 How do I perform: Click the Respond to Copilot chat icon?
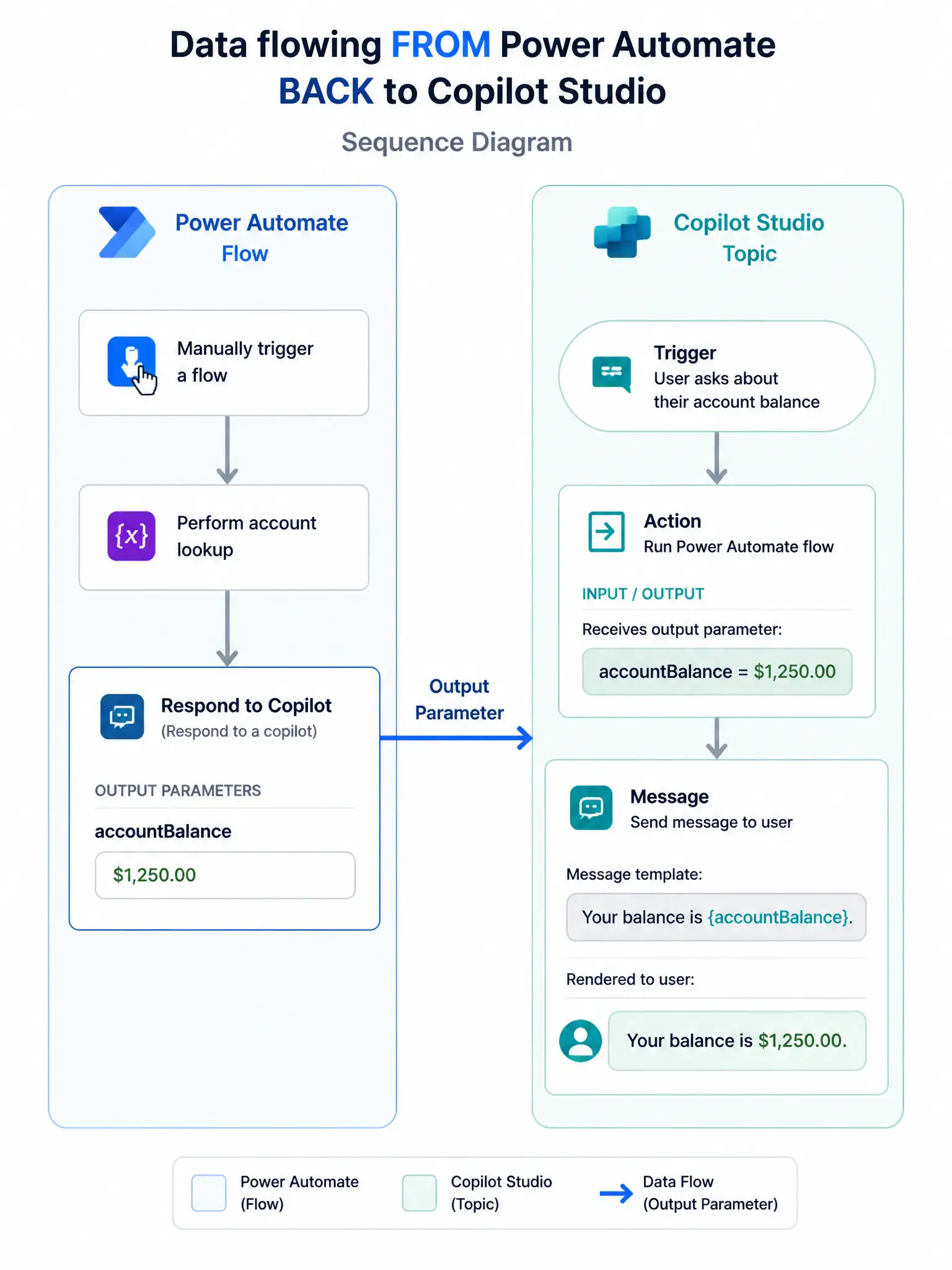(122, 717)
